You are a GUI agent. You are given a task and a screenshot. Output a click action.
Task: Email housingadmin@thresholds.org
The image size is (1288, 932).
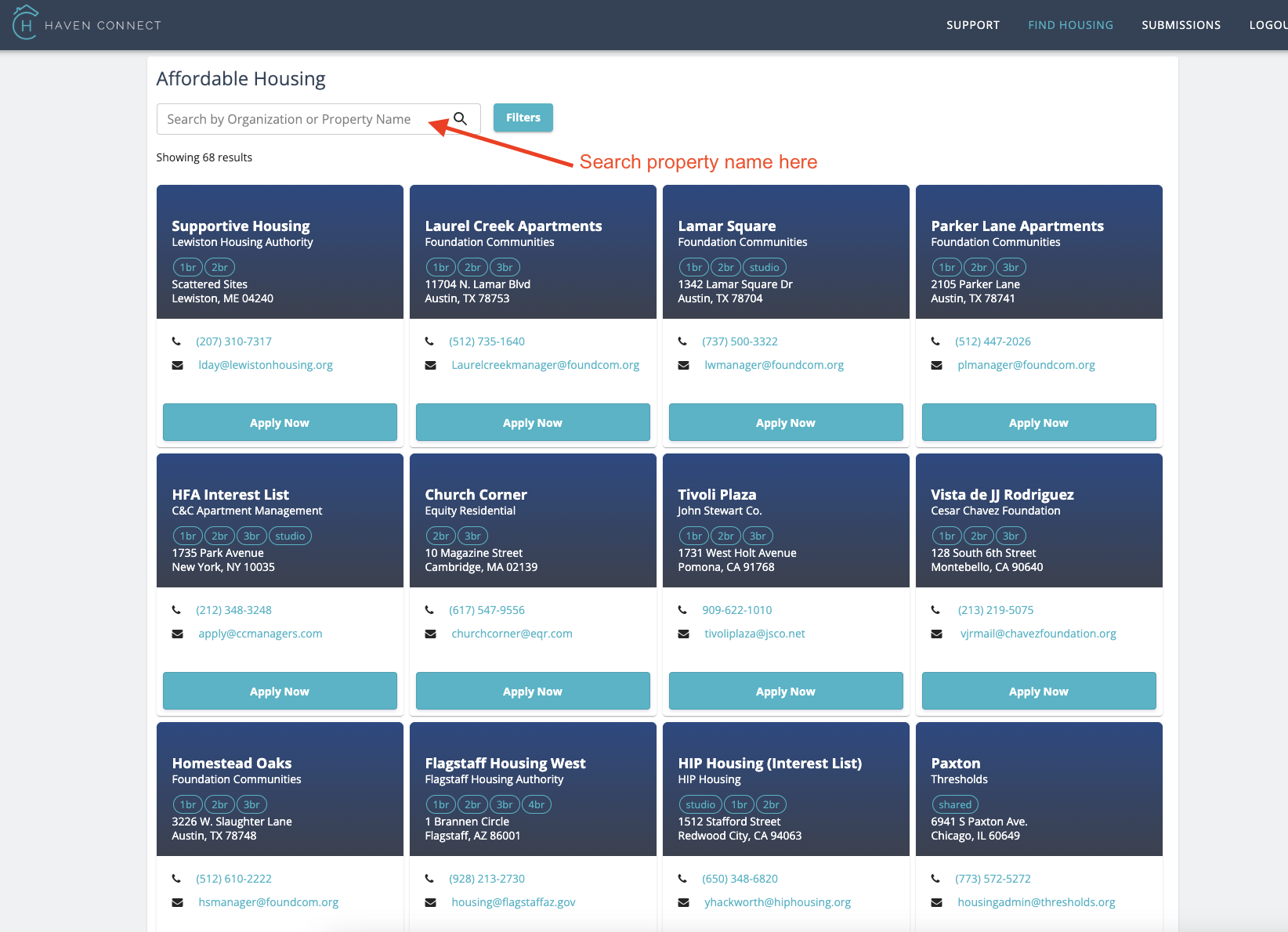click(x=1037, y=902)
